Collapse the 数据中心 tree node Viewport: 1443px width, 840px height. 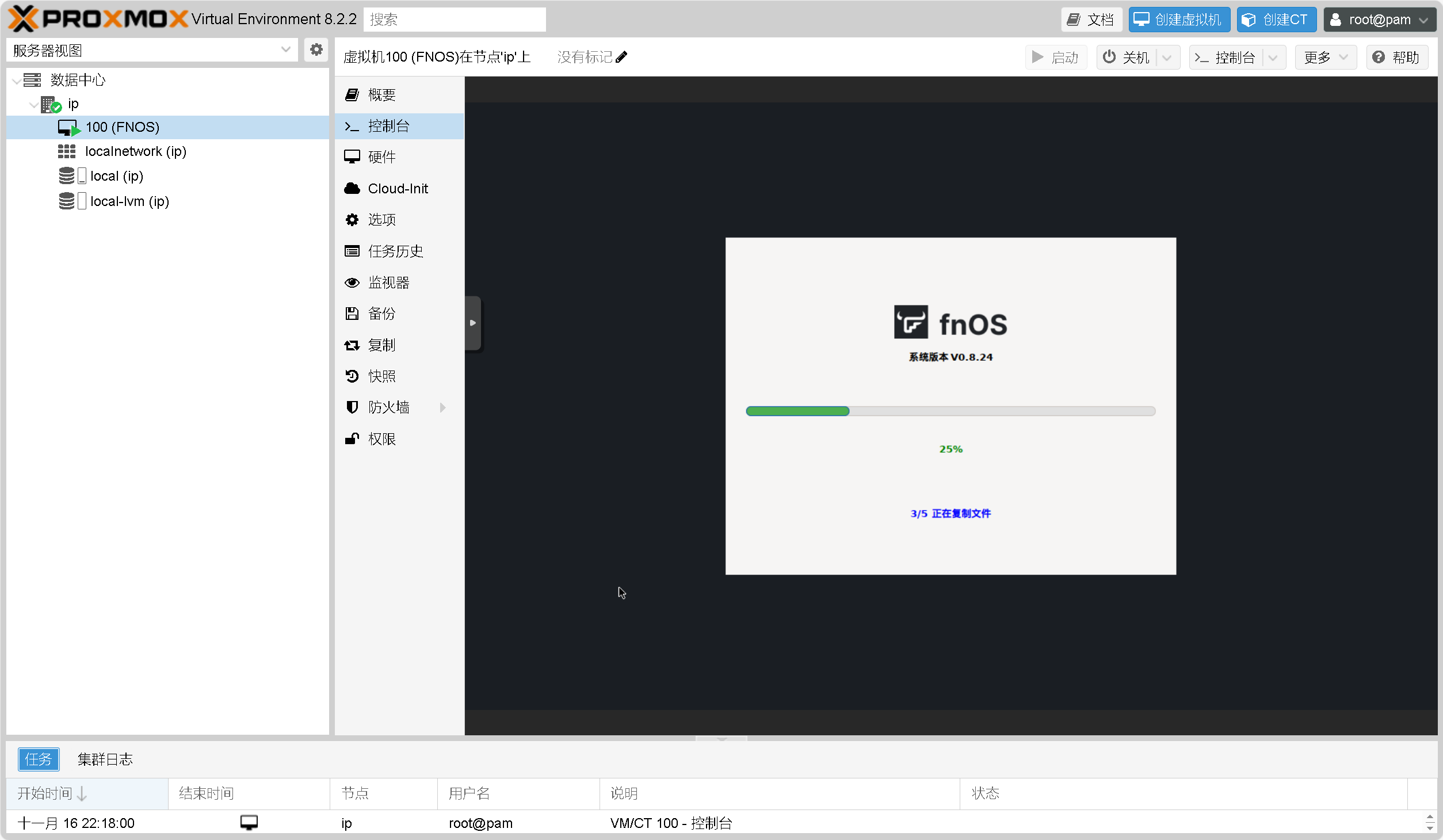click(16, 81)
